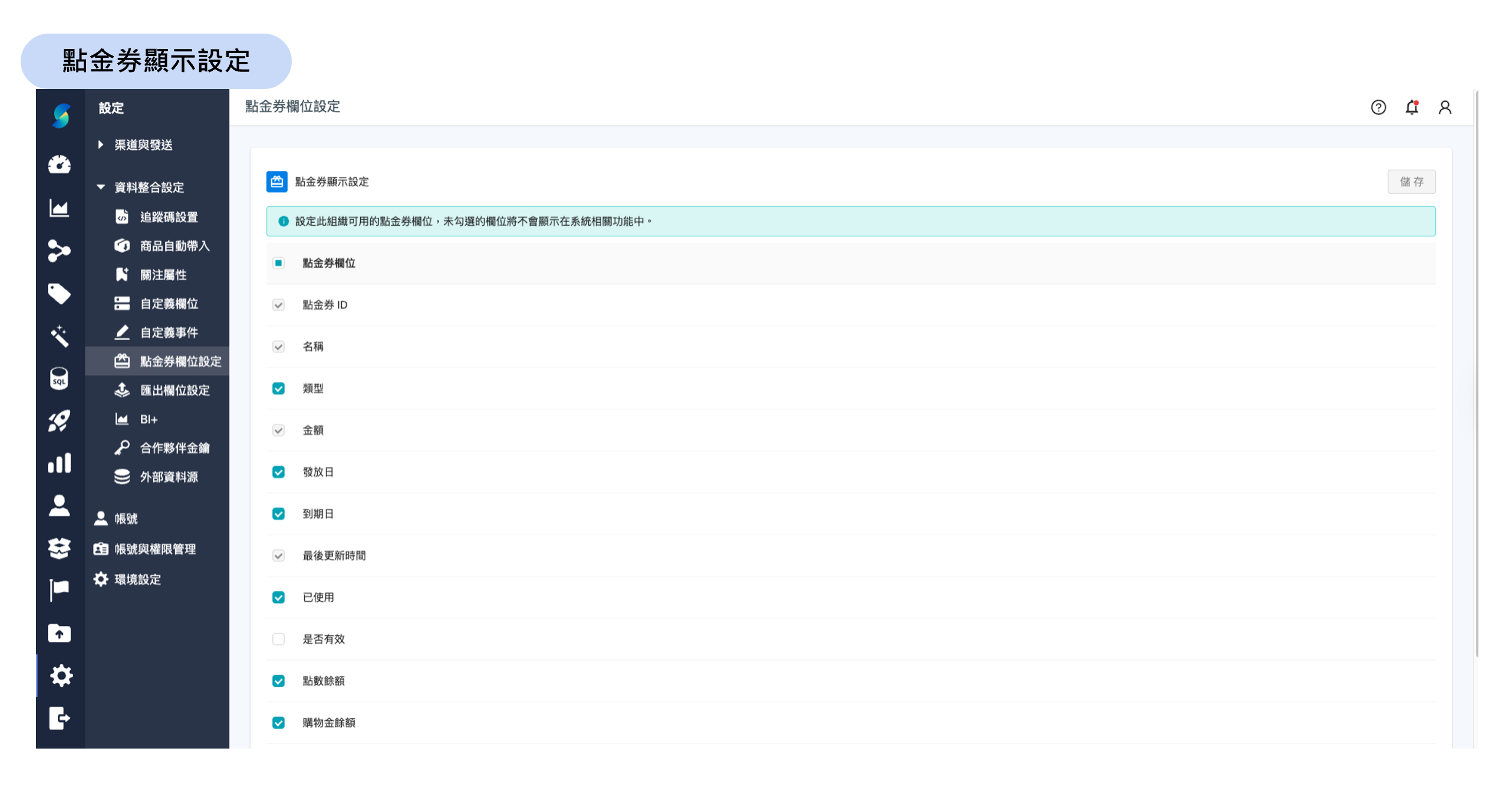Open 匯出欄位設定 menu item

[x=174, y=390]
